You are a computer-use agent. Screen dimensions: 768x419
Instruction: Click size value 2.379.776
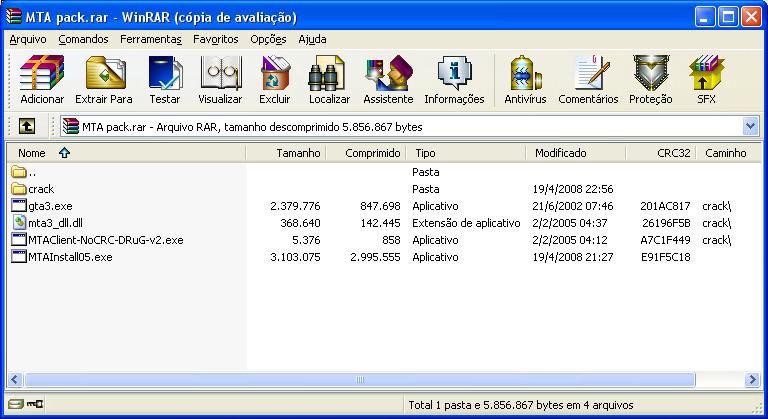[x=295, y=206]
